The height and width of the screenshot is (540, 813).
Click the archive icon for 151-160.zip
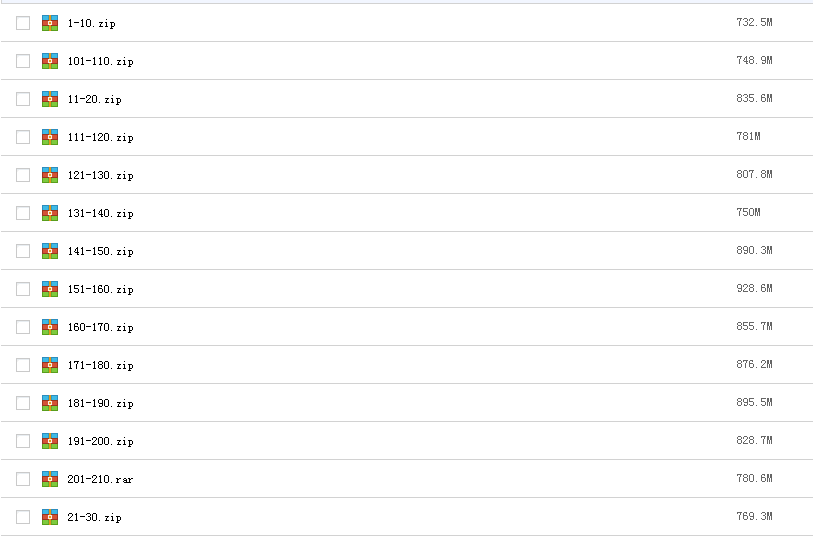click(x=50, y=289)
